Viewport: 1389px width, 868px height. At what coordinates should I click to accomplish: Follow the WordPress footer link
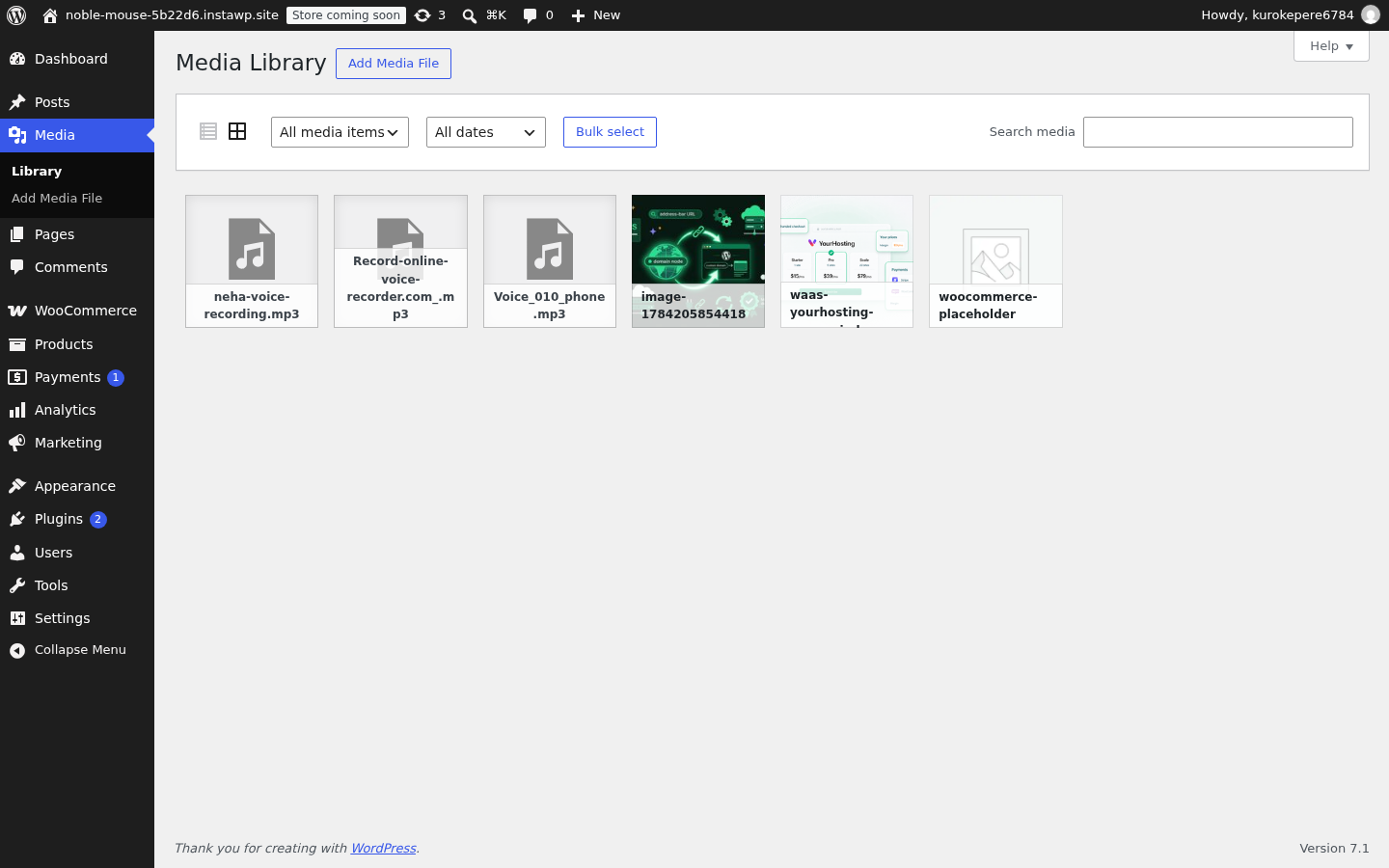pos(383,849)
